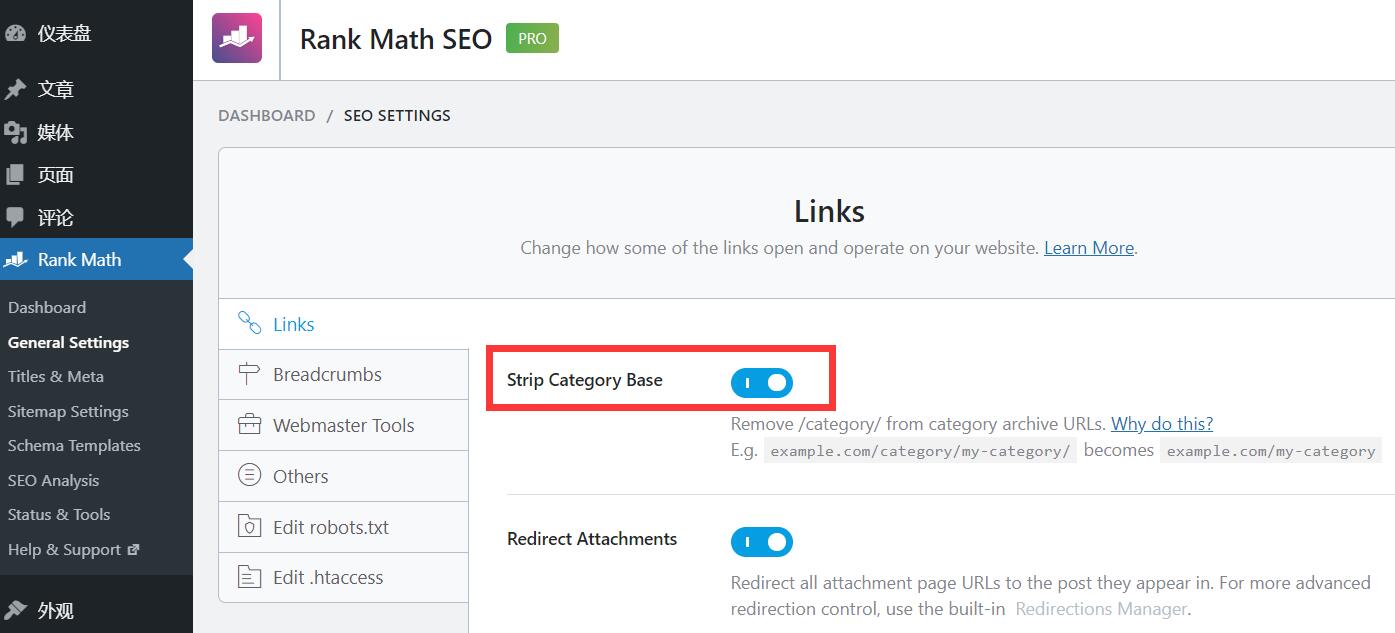Open Titles & Meta submenu item
1395x633 pixels.
point(56,376)
